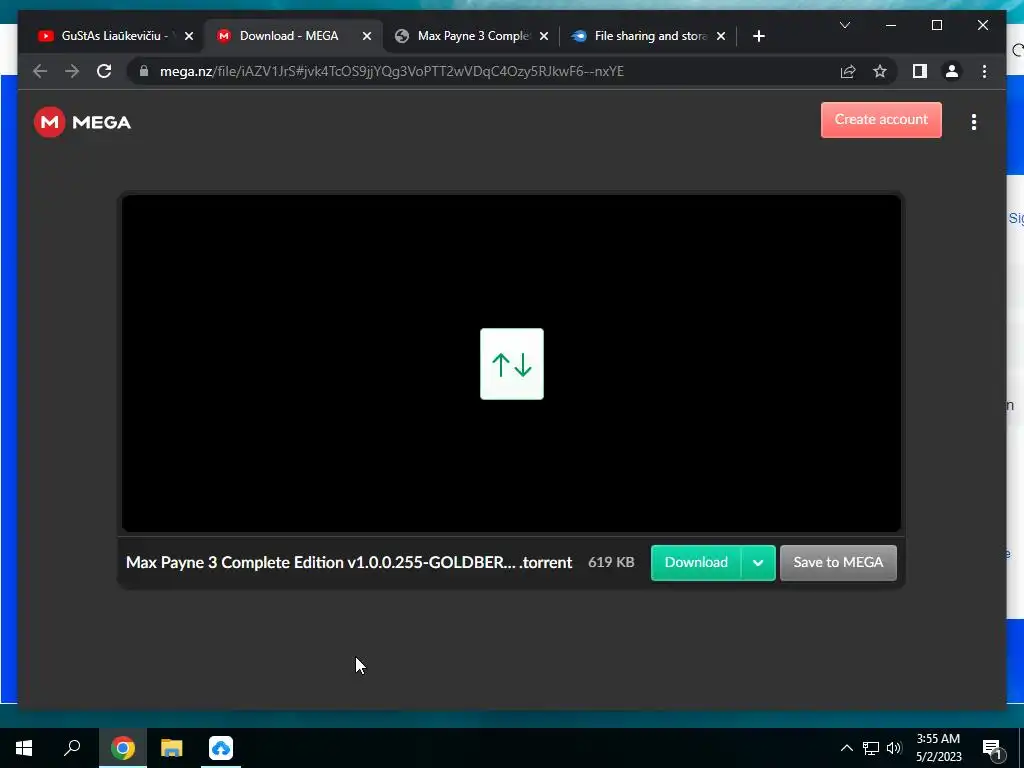Close the GuStAs Liaukevičiu tab
The image size is (1024, 768).
click(189, 36)
